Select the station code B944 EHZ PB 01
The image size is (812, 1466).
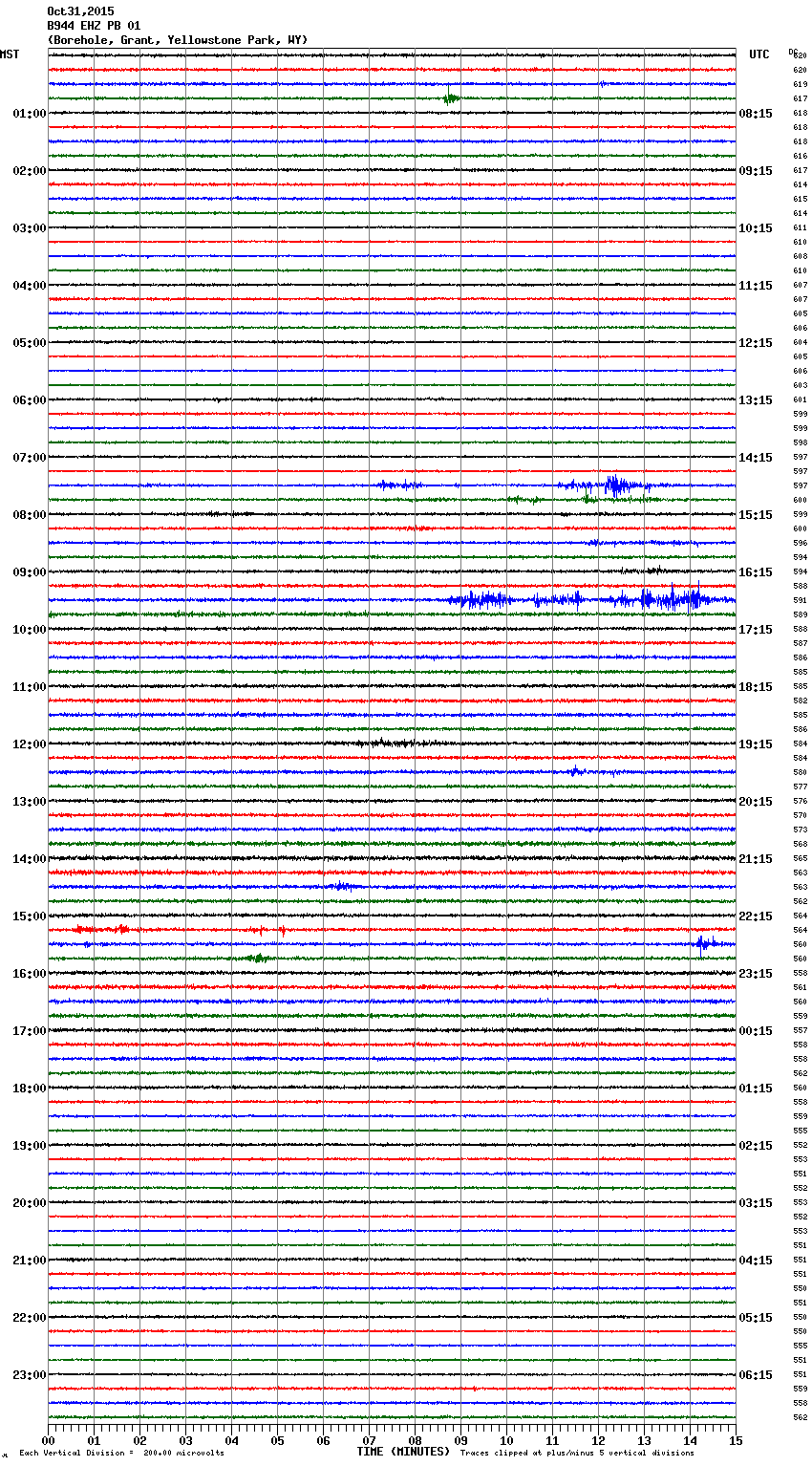pyautogui.click(x=94, y=26)
